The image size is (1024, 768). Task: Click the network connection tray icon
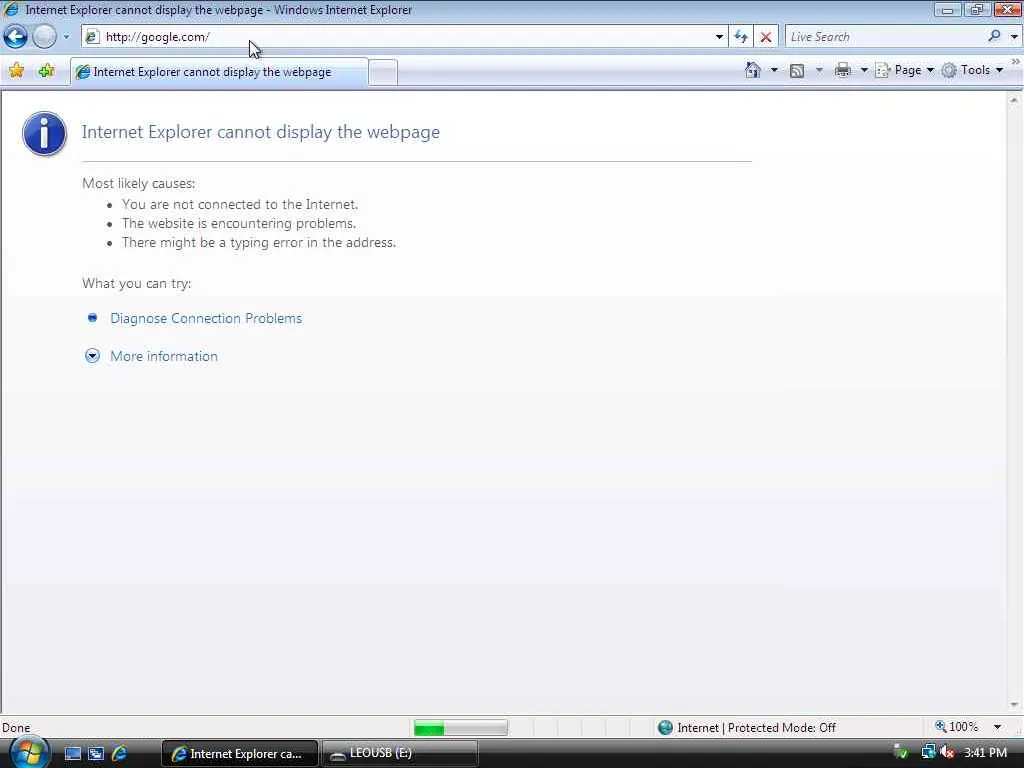(x=928, y=753)
